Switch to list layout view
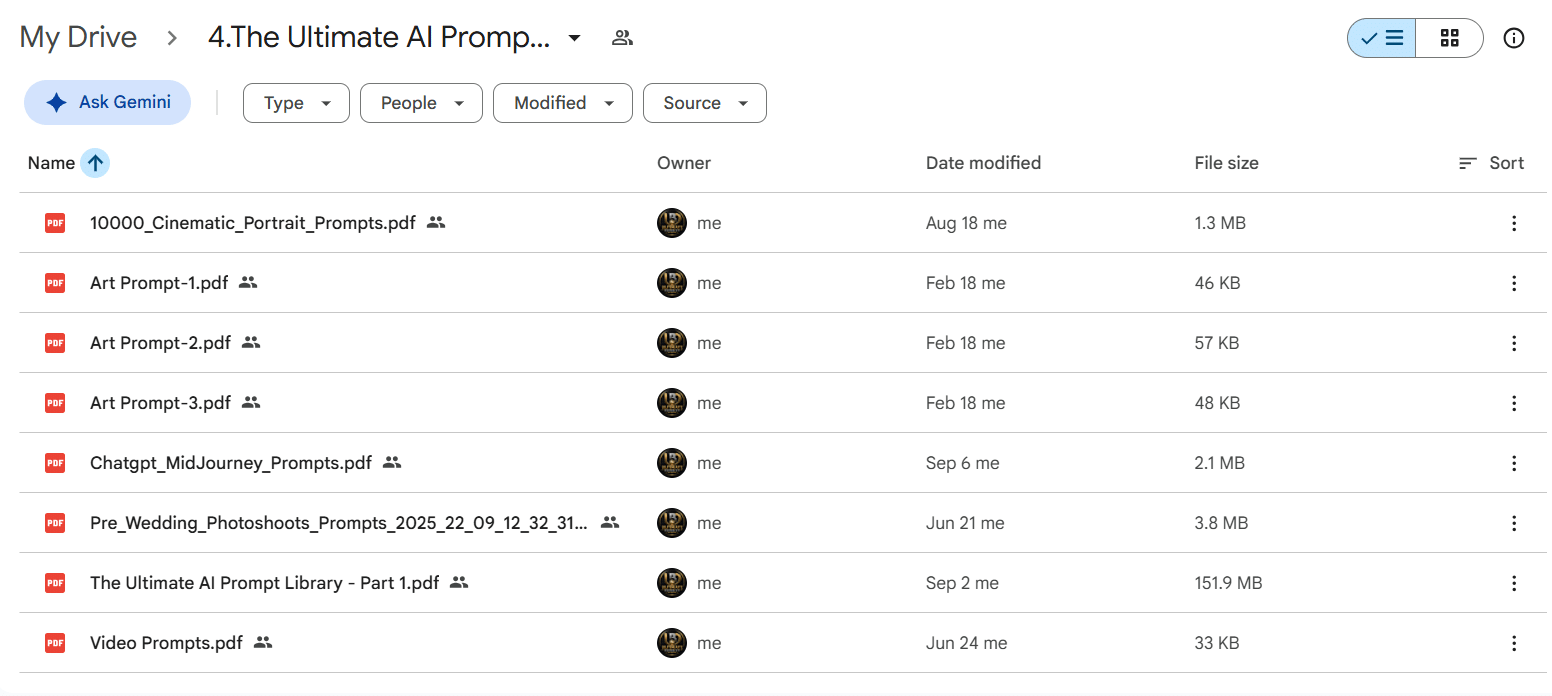Screen dimensions: 1552x696 point(1382,38)
